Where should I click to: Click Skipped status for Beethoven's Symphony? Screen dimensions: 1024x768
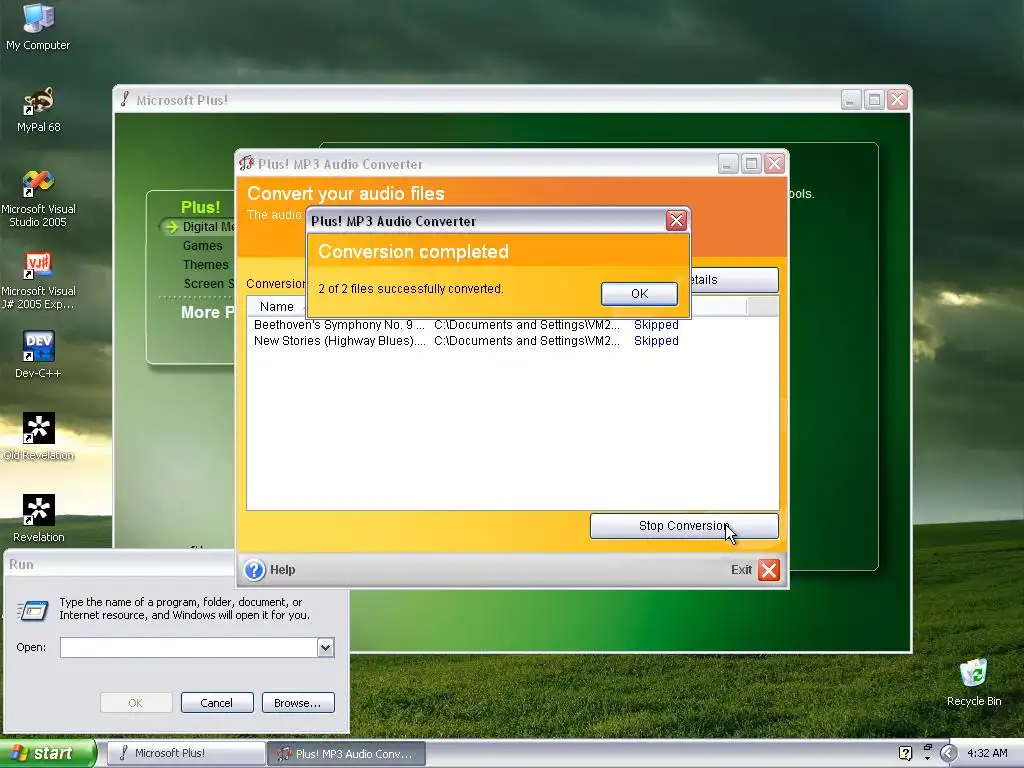(656, 325)
